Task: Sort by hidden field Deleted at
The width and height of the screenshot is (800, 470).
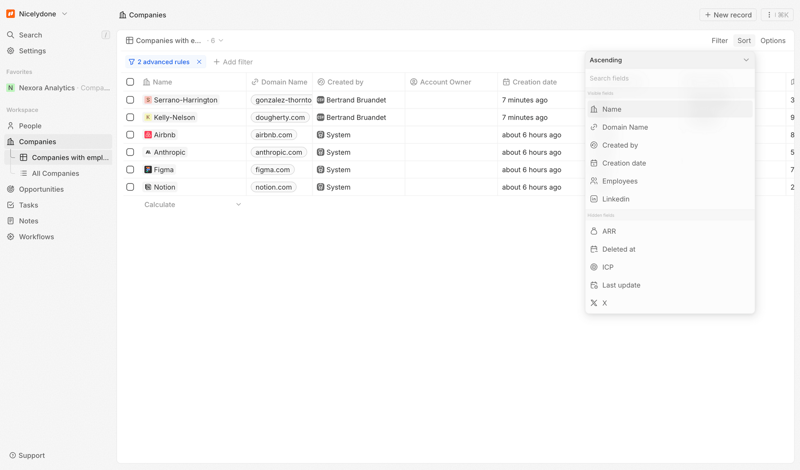Action: tap(669, 249)
